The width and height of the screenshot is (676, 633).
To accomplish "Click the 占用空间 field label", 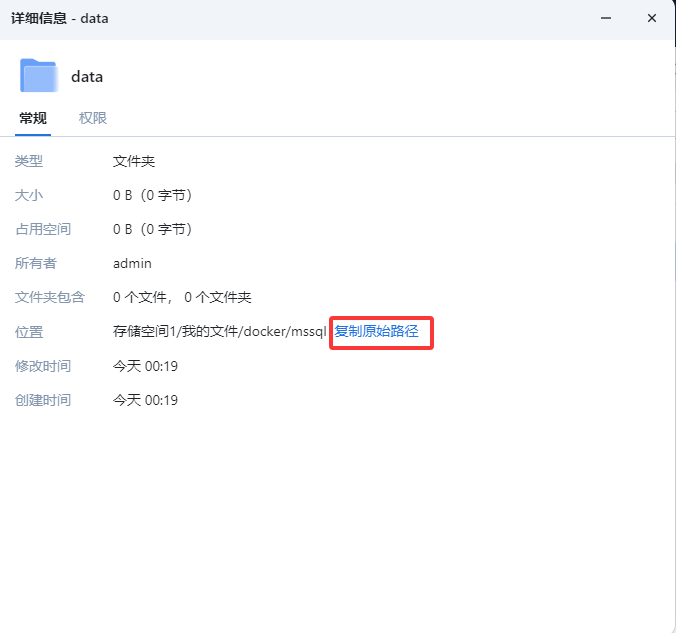I will pos(43,229).
